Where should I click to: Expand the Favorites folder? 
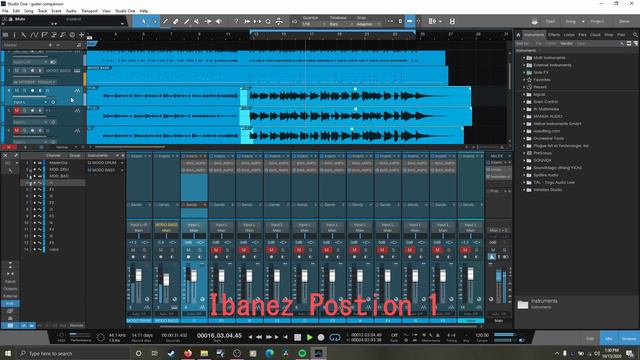pyautogui.click(x=524, y=80)
